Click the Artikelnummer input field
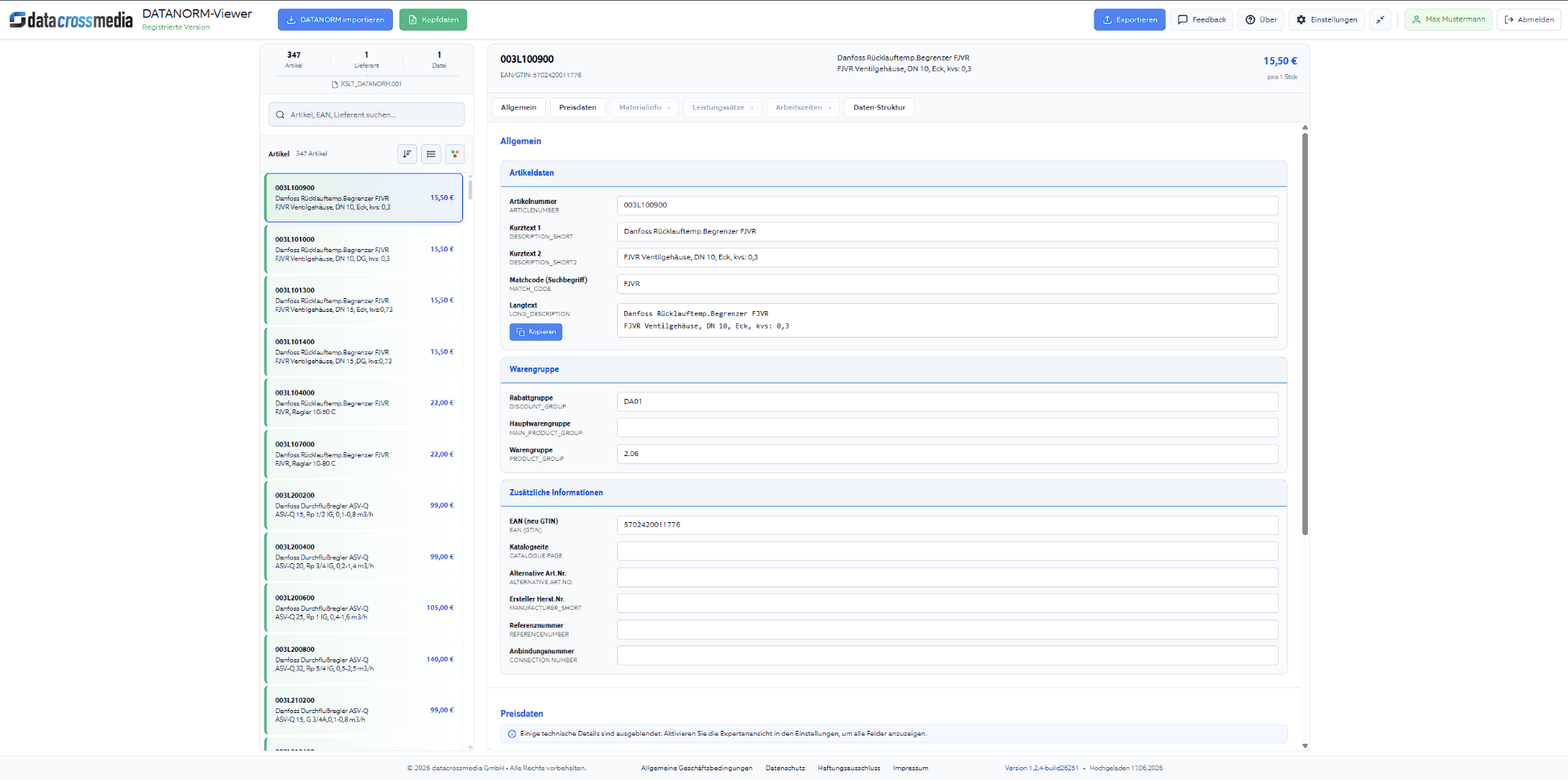Viewport: 1568px width, 780px height. click(947, 205)
